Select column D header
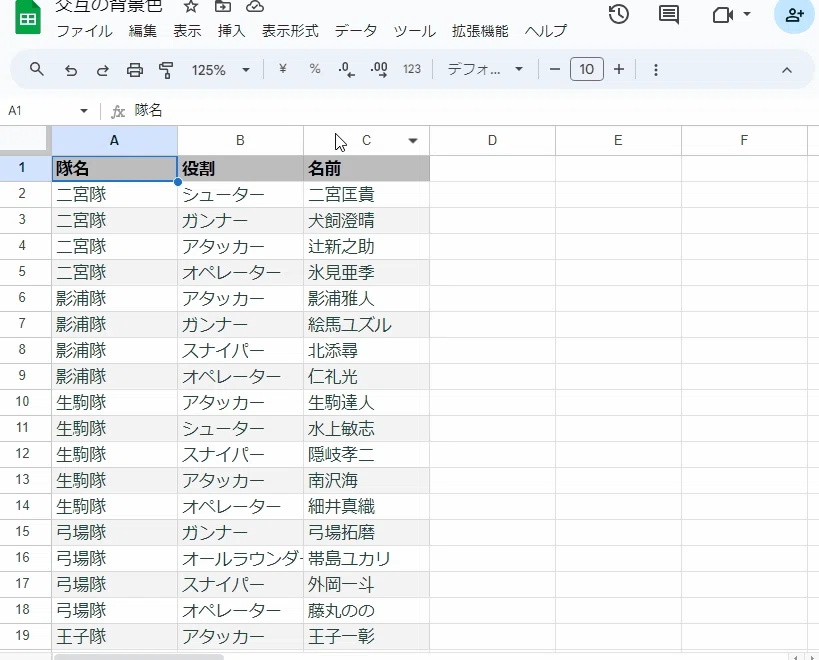819x660 pixels. [x=493, y=140]
